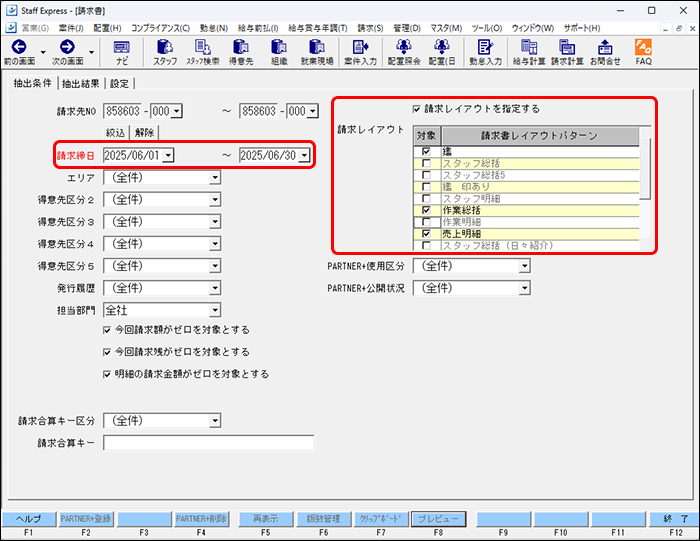Open the 配置(日 toolbar icon
The width and height of the screenshot is (700, 541).
[x=442, y=52]
